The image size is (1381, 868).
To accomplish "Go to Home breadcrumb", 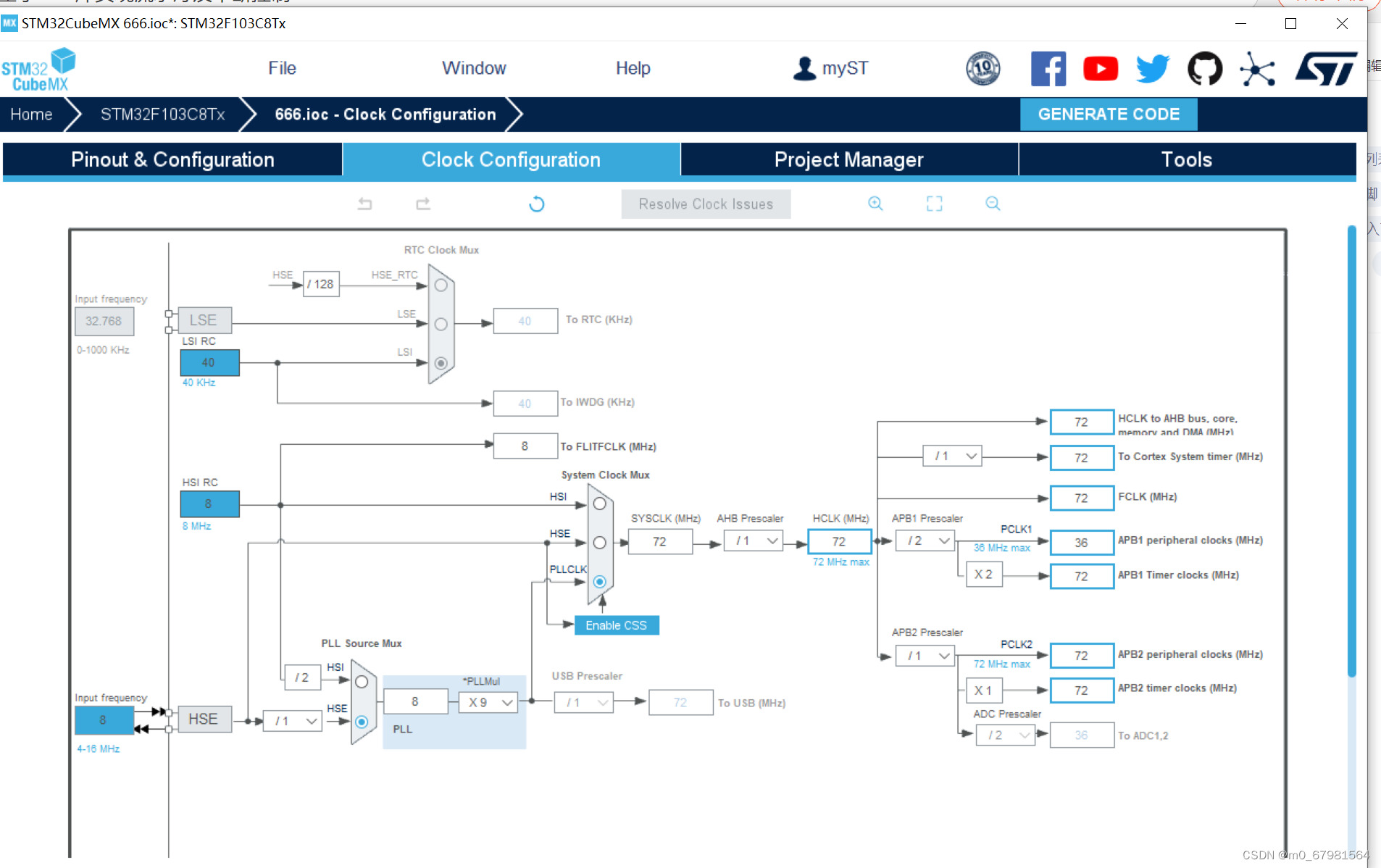I will pyautogui.click(x=31, y=114).
